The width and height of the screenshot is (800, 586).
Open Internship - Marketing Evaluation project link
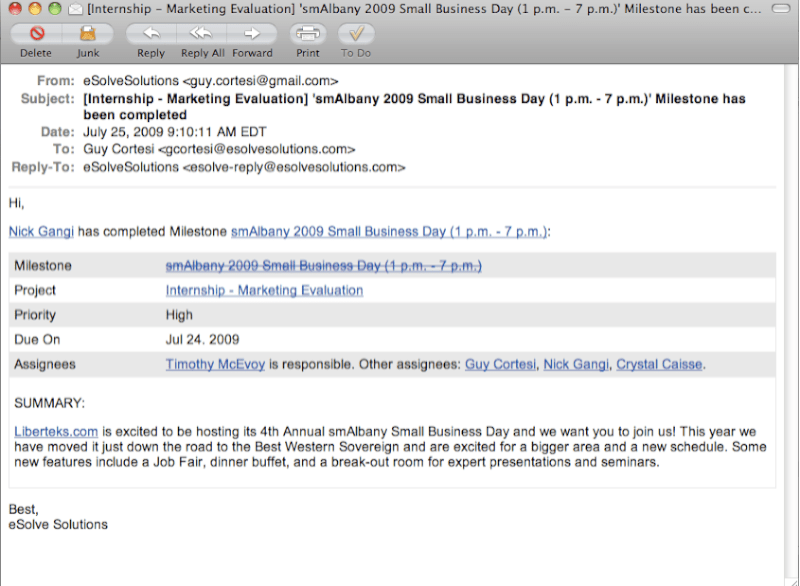tap(264, 290)
